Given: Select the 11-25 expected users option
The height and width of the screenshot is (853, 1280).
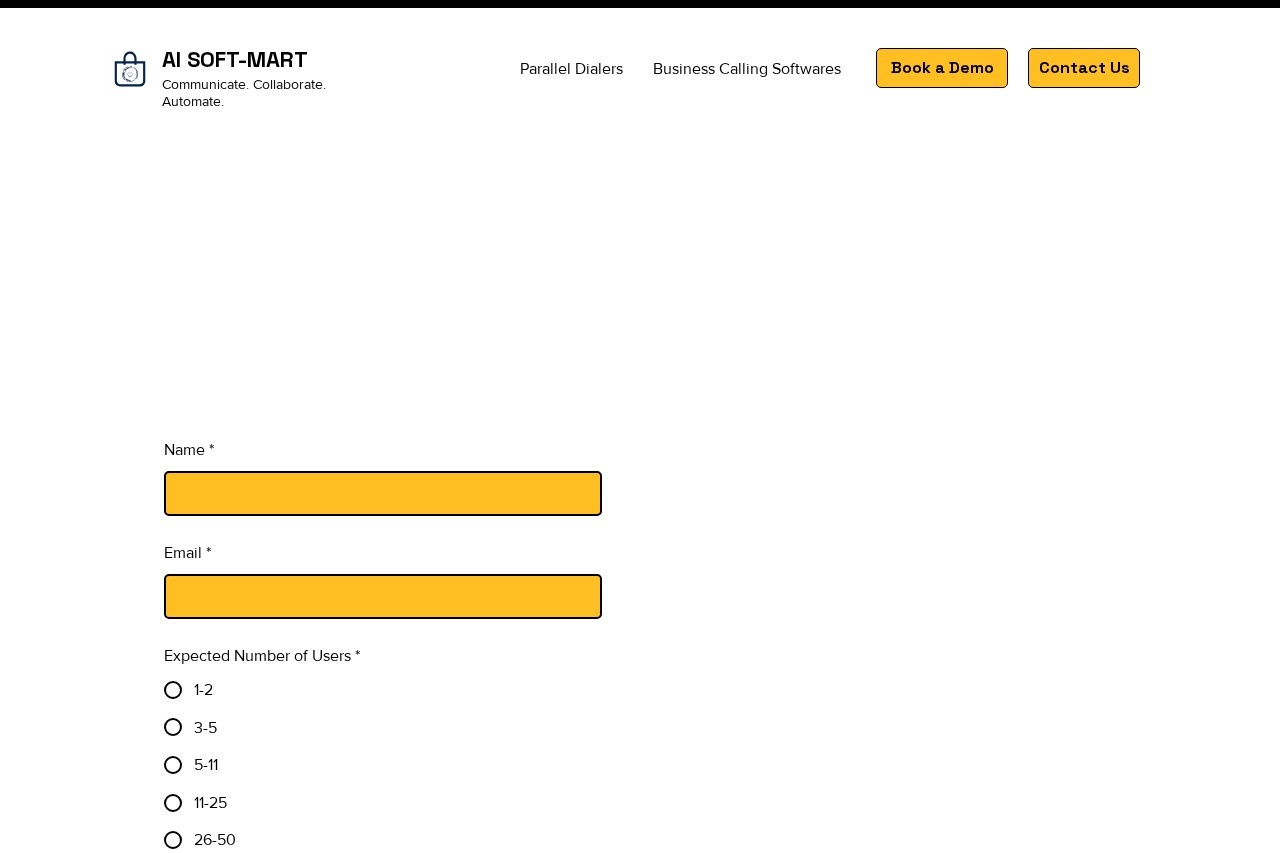Looking at the screenshot, I should (173, 803).
